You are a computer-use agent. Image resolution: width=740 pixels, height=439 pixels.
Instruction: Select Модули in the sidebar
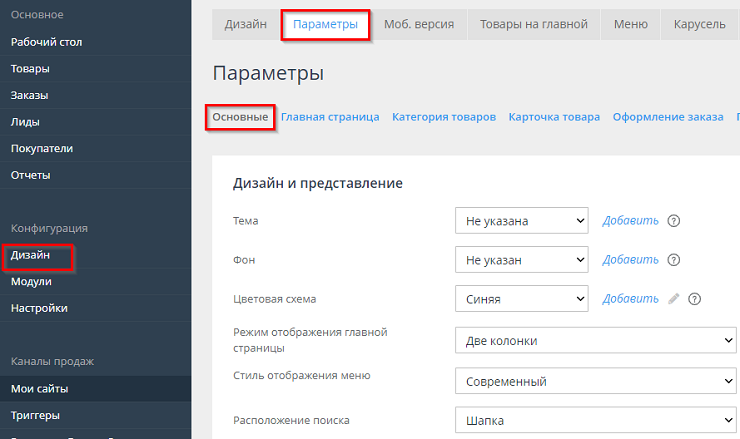tap(31, 282)
